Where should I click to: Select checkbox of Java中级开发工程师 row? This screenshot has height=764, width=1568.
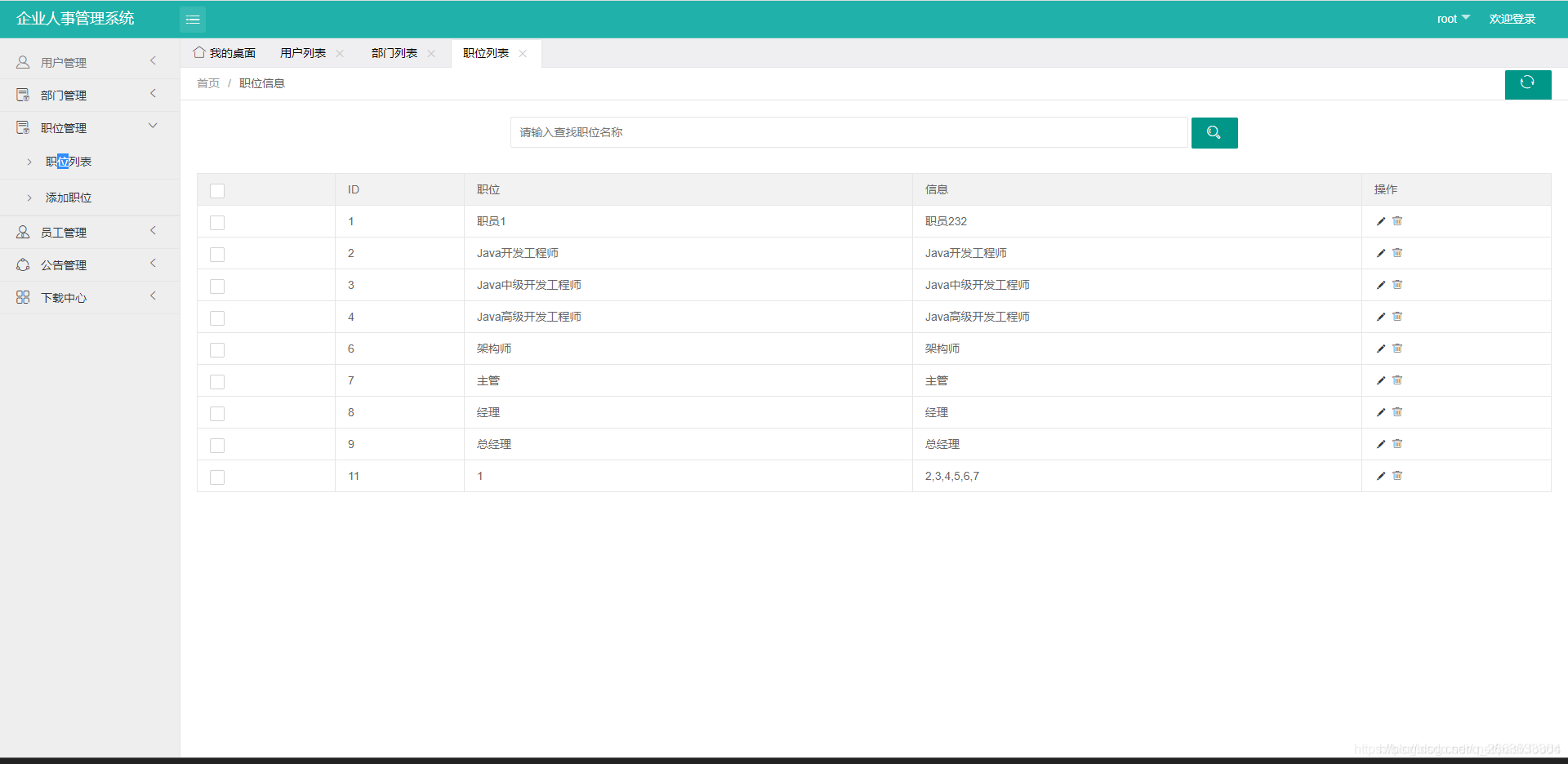tap(217, 286)
